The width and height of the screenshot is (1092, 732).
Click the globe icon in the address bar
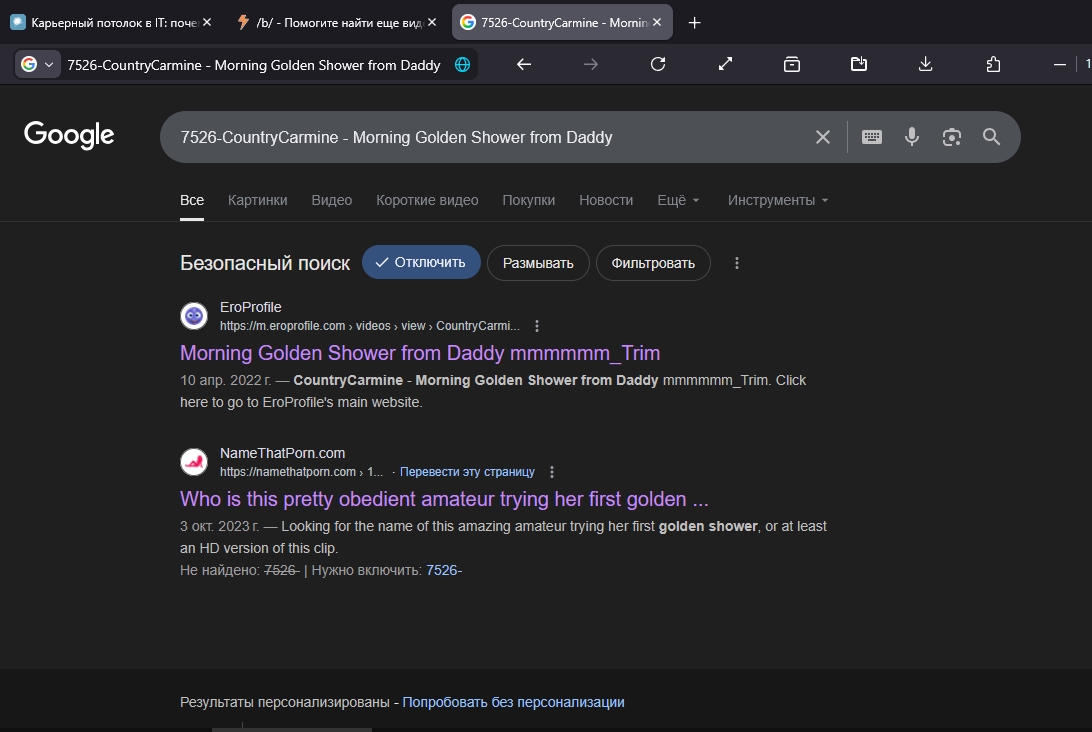[x=462, y=65]
